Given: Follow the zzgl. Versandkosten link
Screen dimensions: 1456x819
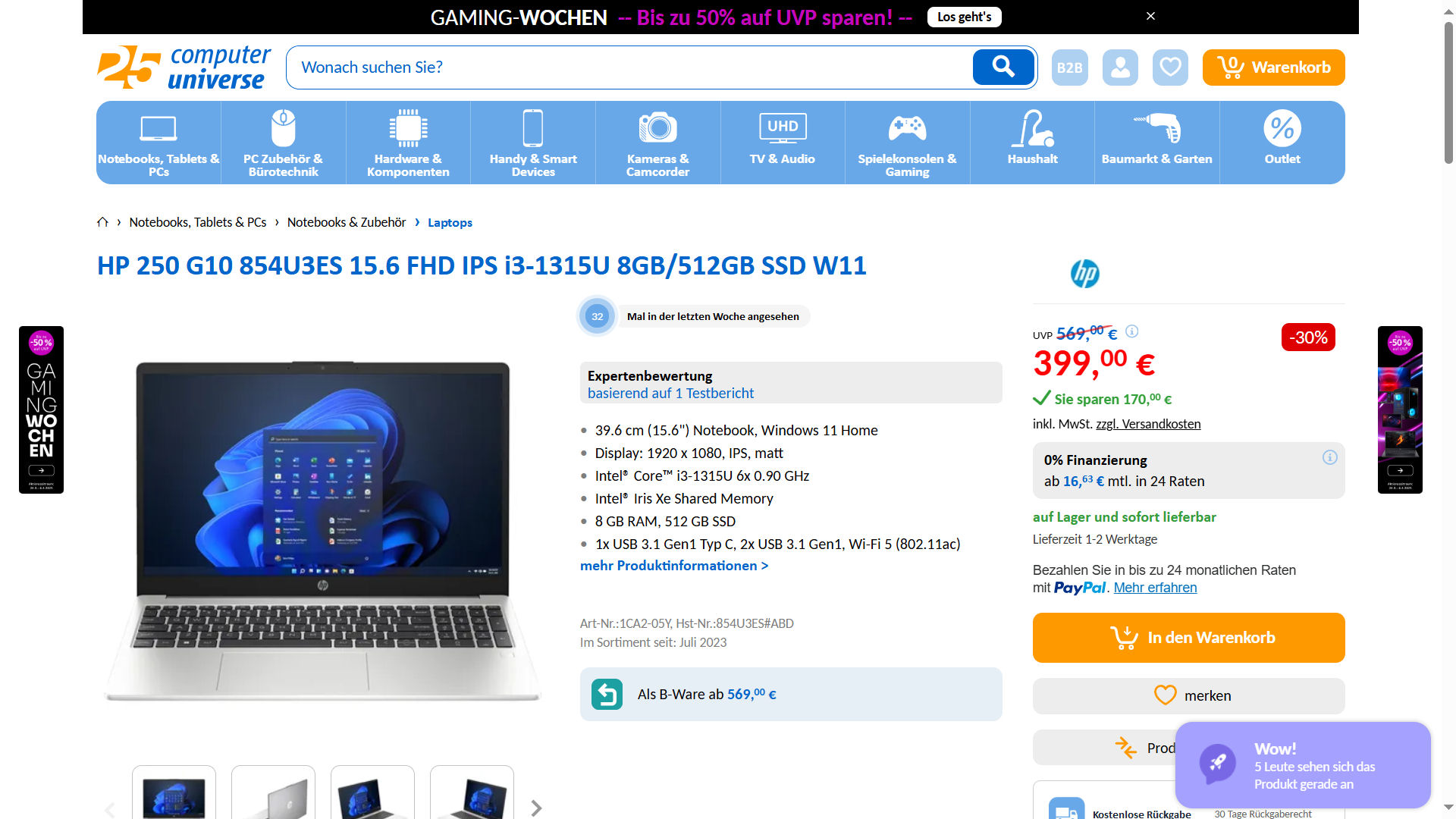Looking at the screenshot, I should [x=1148, y=424].
